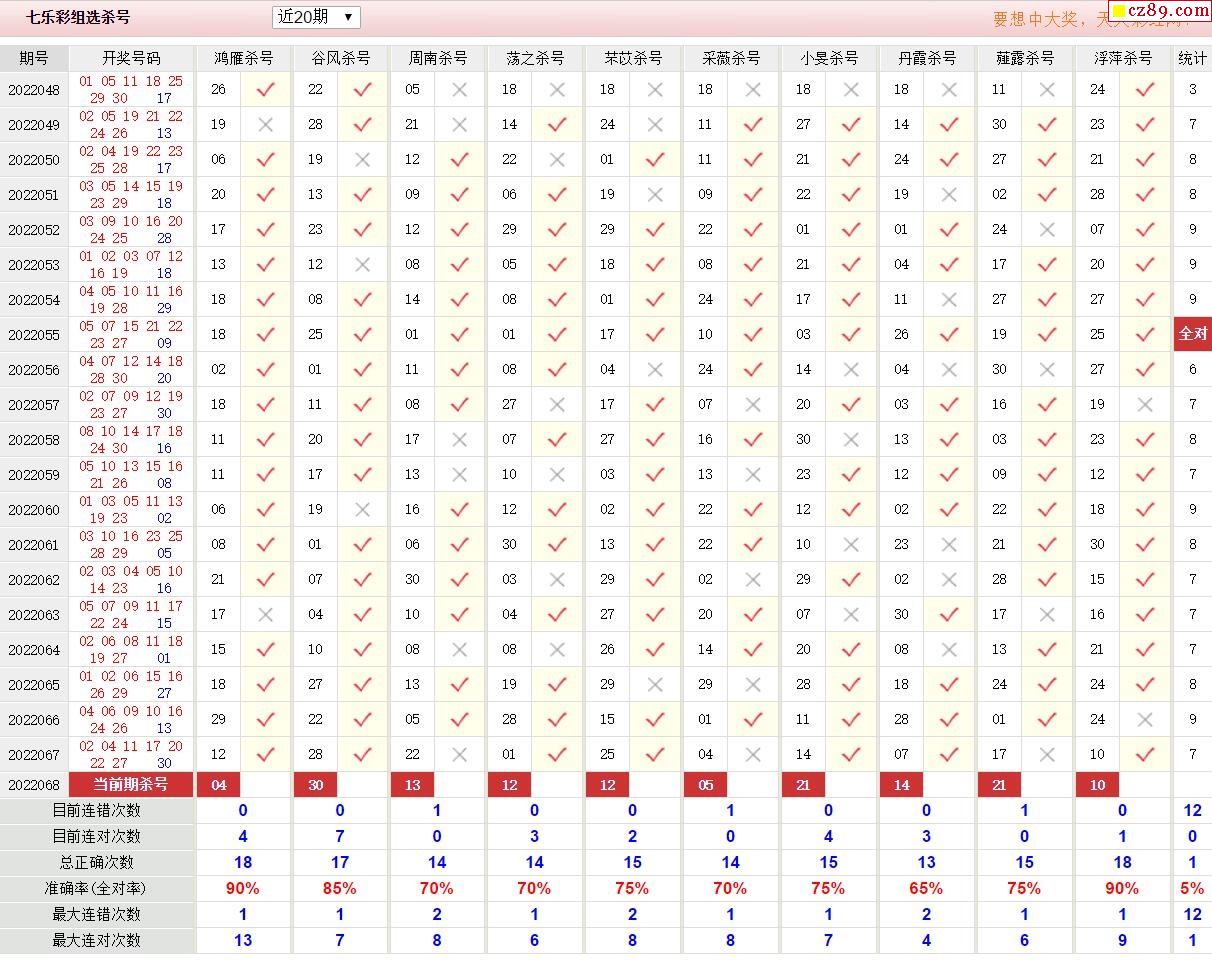This screenshot has width=1212, height=964.
Task: Click the check mark for 葭露杀号 in row 2022051
Action: point(1047,194)
